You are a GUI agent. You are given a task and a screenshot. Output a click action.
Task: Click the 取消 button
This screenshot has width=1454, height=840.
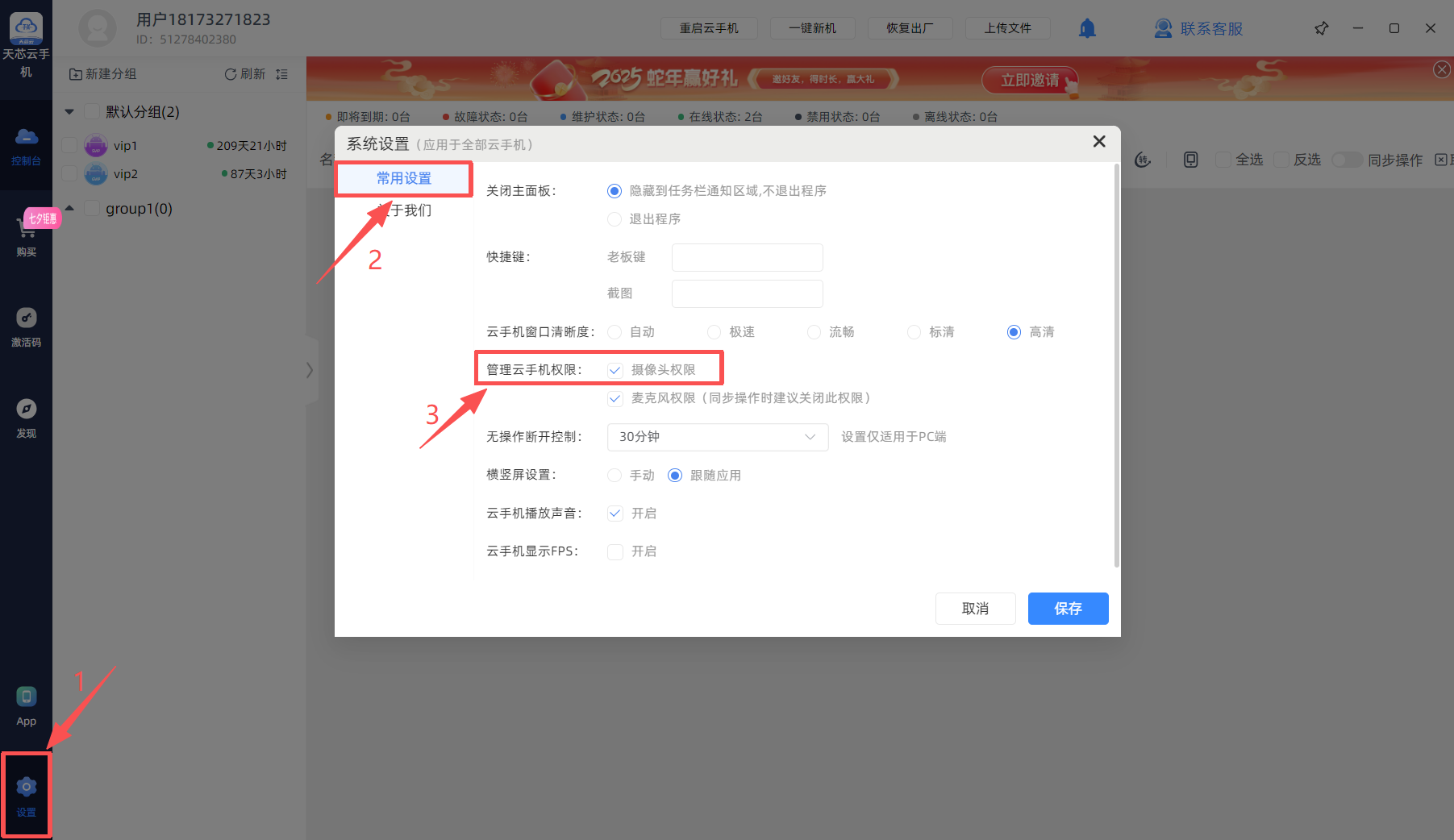[x=975, y=609]
